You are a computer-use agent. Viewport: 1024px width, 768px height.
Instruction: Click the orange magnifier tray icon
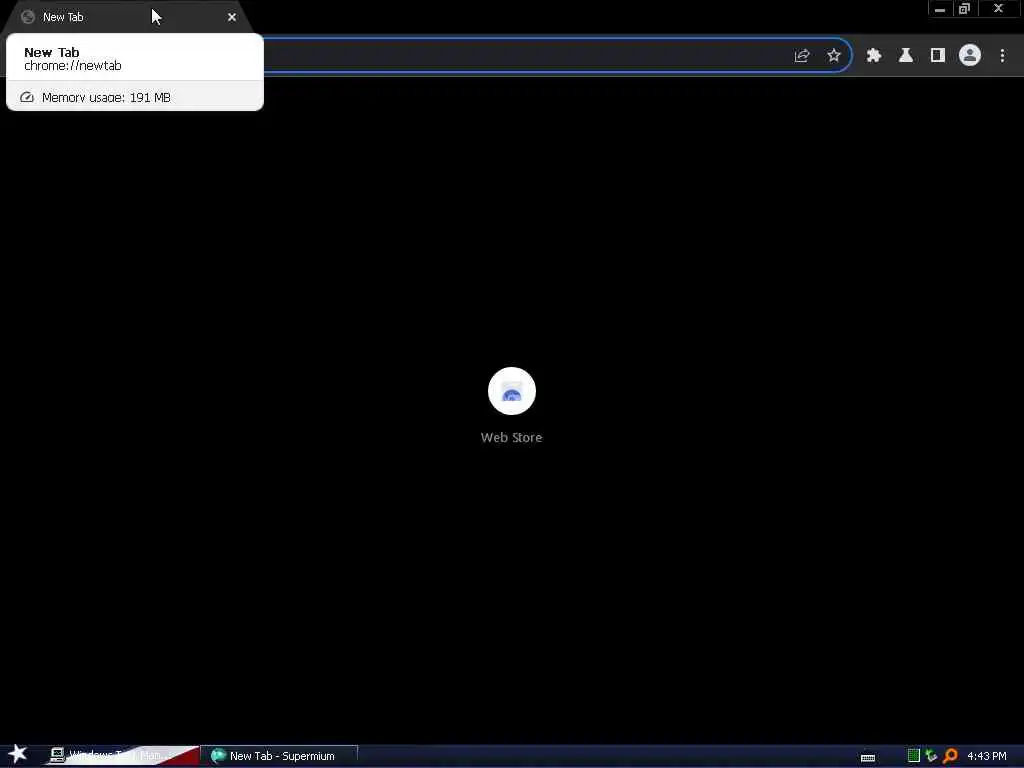(950, 756)
